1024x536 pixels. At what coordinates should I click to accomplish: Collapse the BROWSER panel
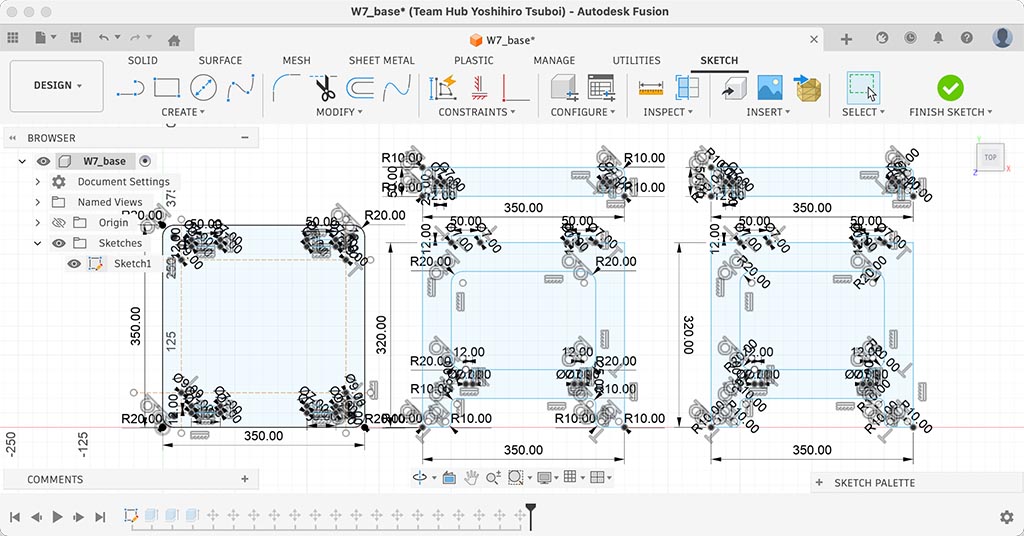point(12,138)
